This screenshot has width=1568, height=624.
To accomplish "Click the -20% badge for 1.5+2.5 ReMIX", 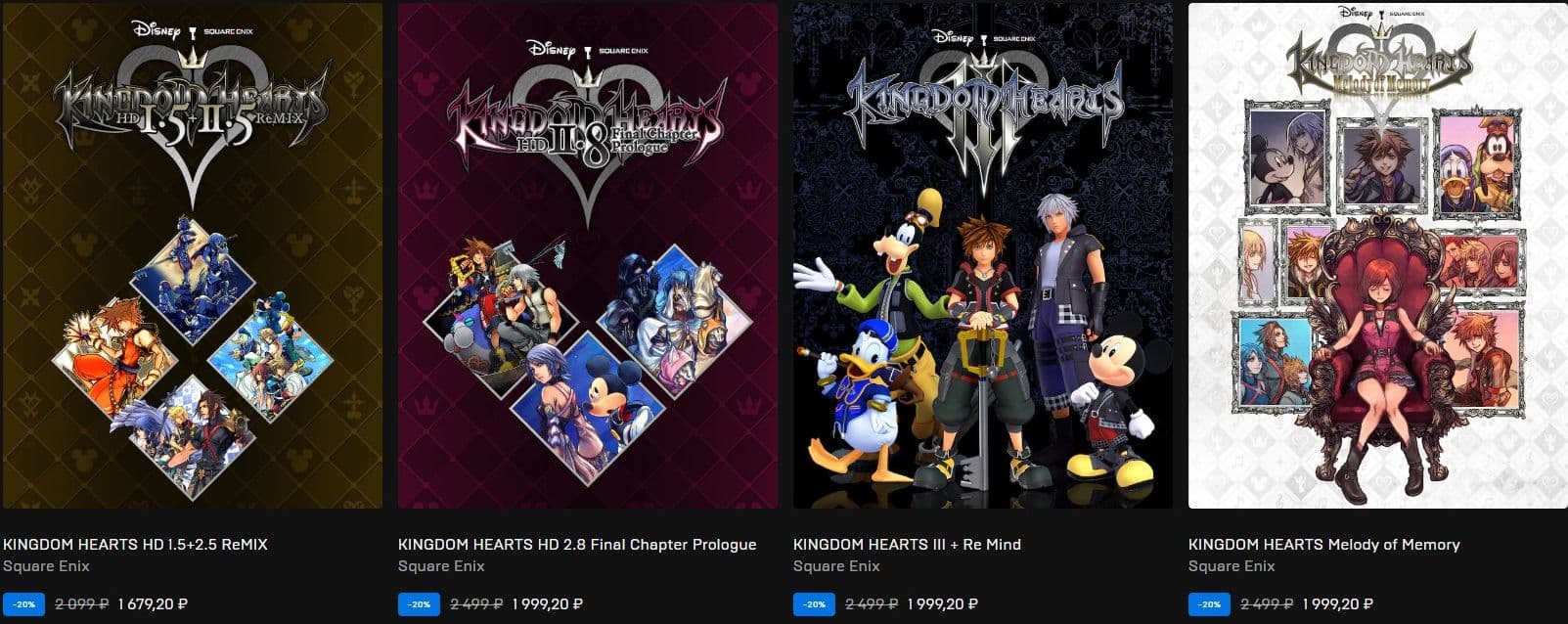I will coord(23,604).
